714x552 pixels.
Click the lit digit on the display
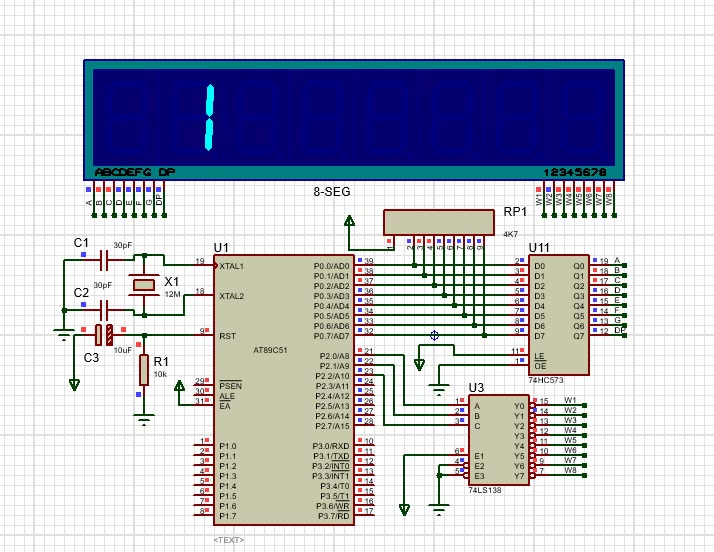click(x=210, y=118)
